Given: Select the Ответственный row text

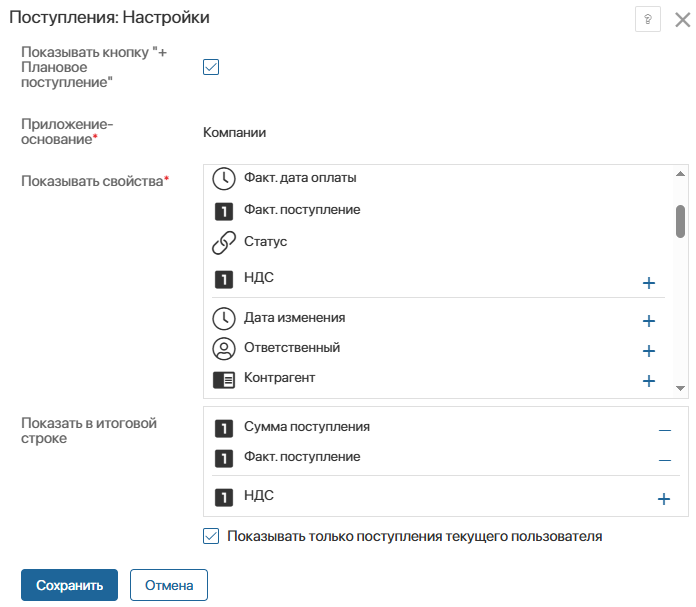Looking at the screenshot, I should [292, 347].
